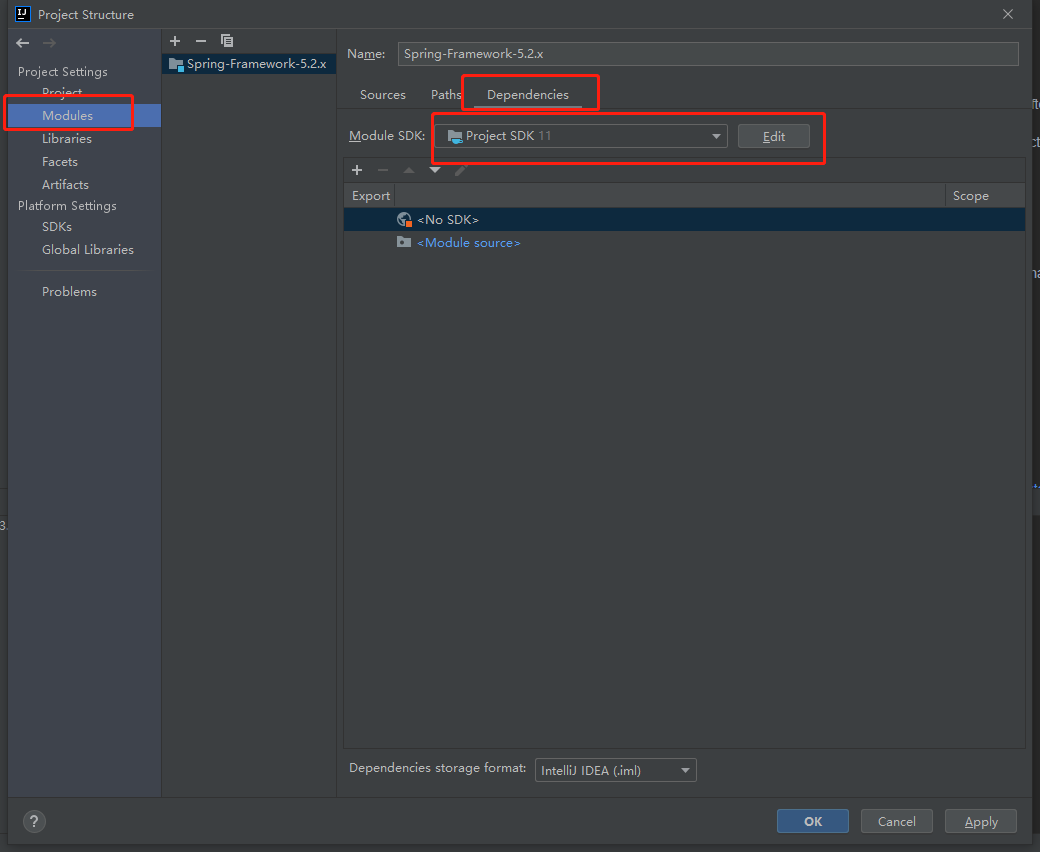The height and width of the screenshot is (852, 1040).
Task: Open the Facets settings
Action: point(60,162)
